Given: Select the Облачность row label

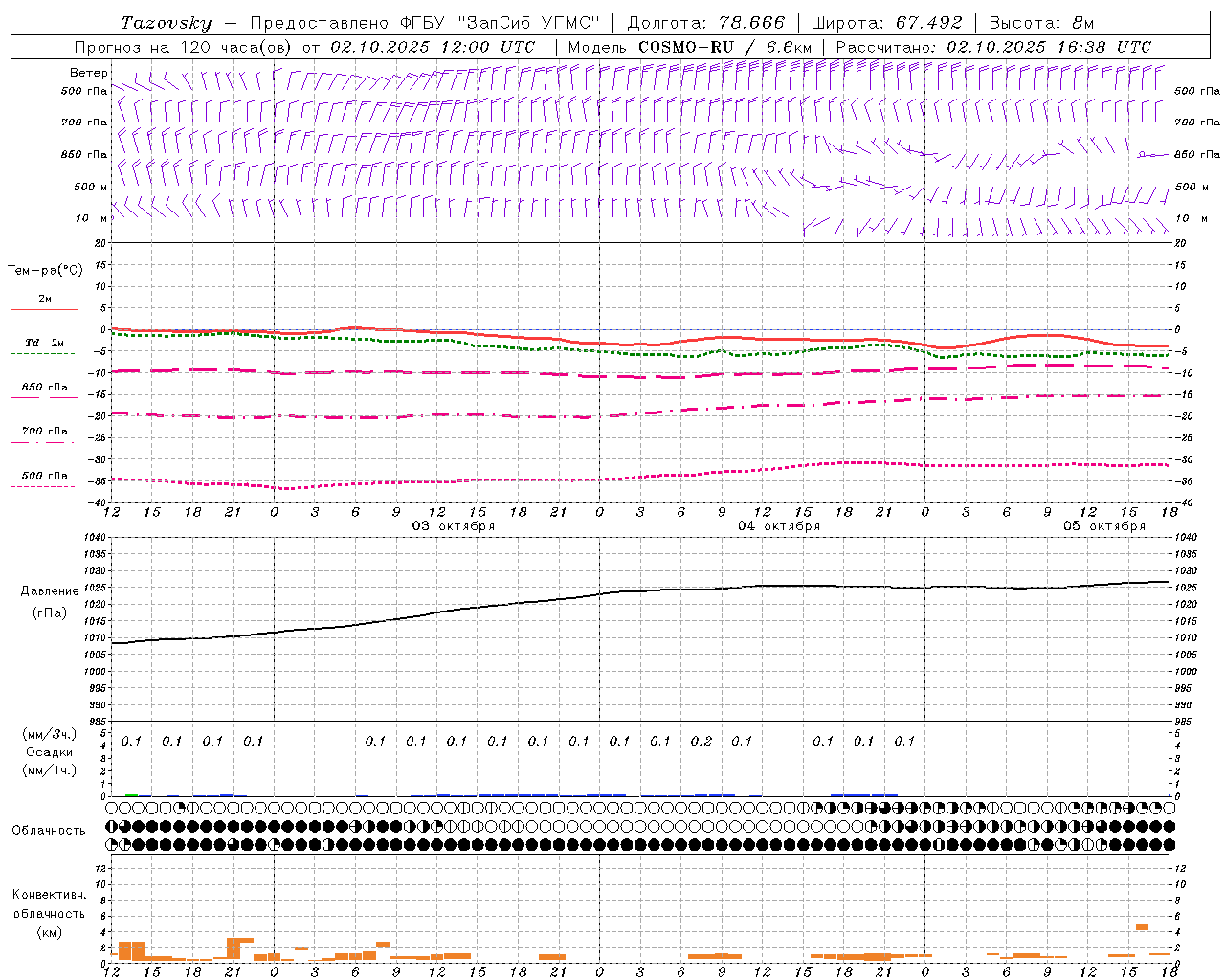Looking at the screenshot, I should point(49,831).
